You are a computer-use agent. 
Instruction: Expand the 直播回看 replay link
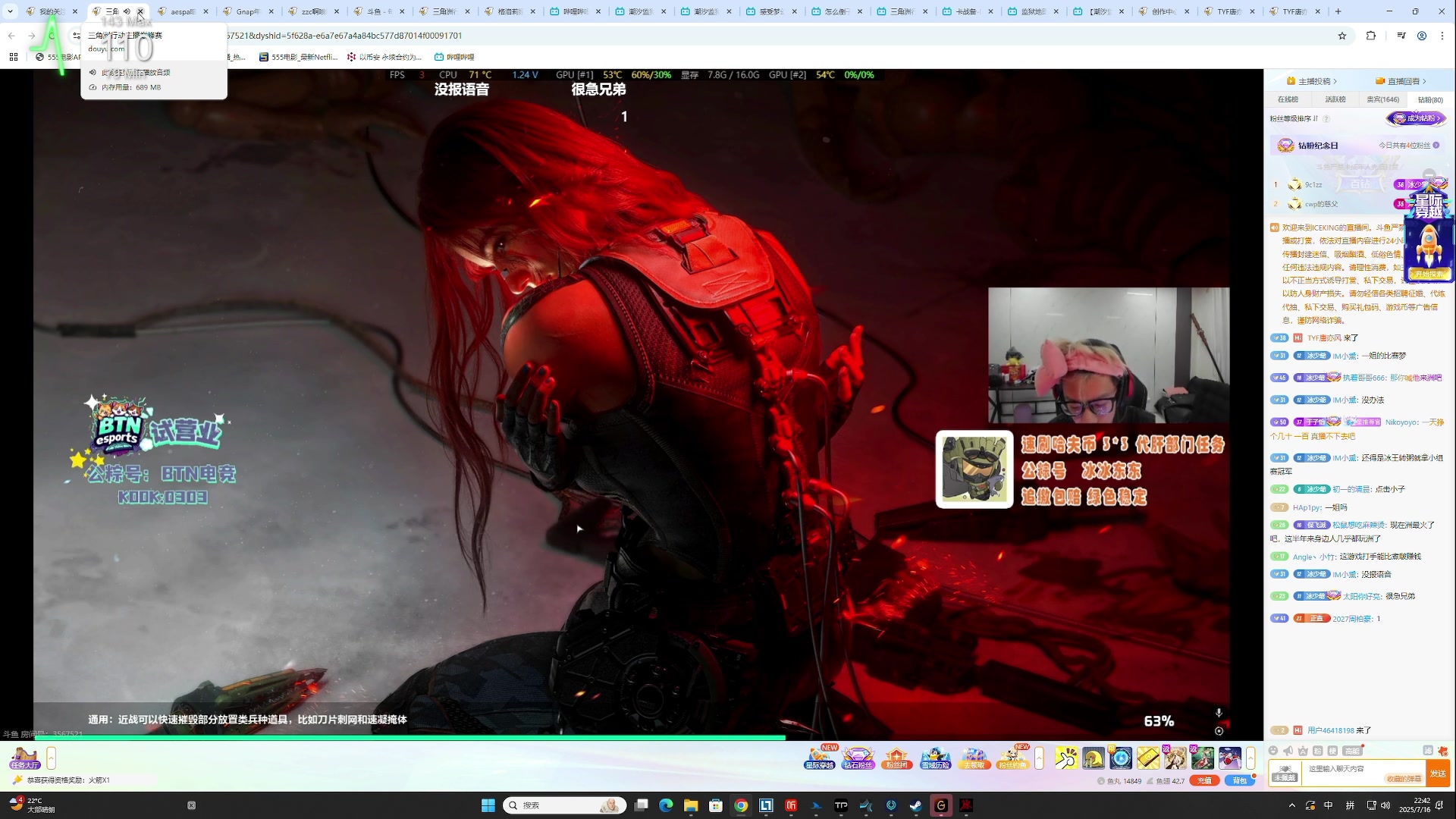point(1401,81)
